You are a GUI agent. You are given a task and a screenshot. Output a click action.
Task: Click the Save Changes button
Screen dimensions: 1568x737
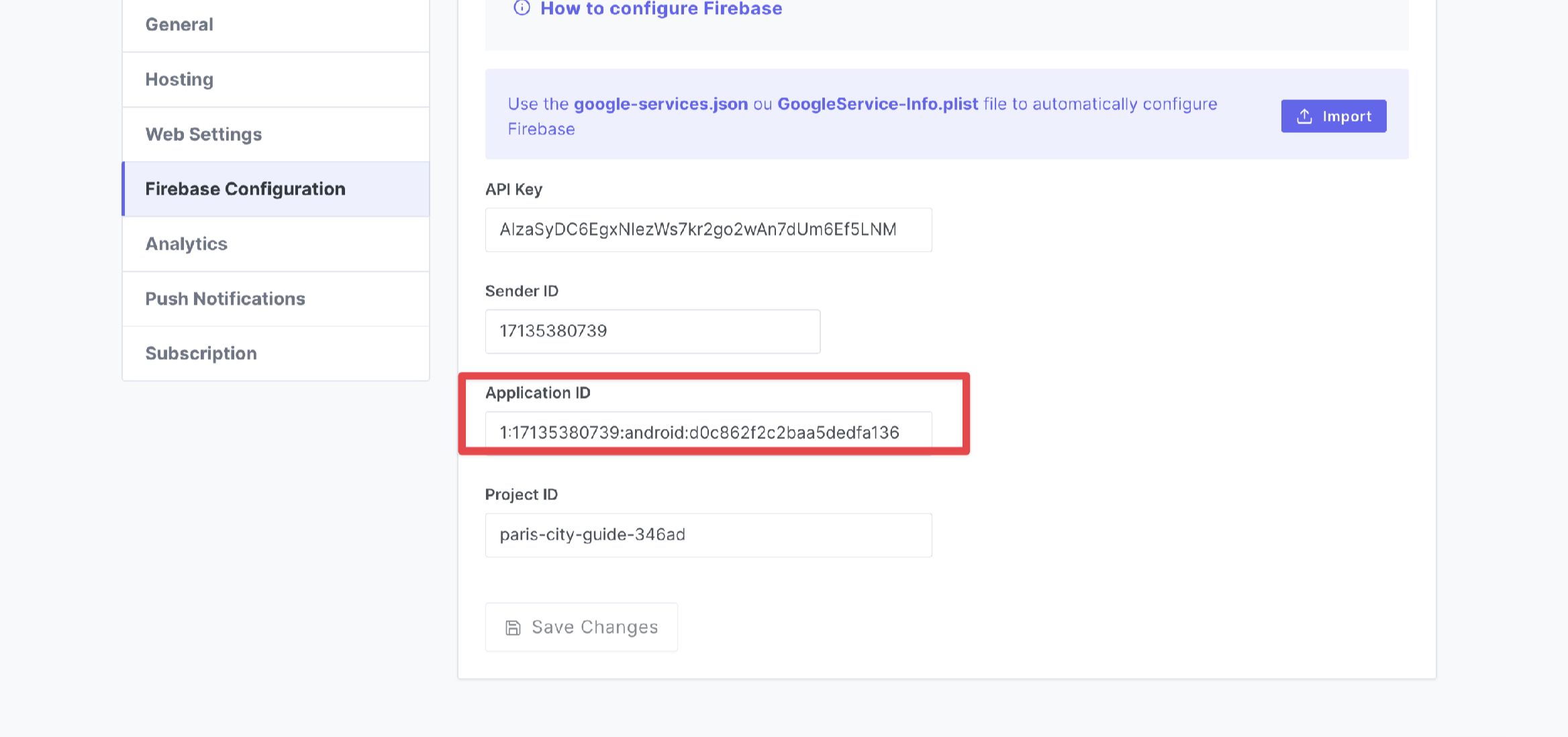(581, 627)
